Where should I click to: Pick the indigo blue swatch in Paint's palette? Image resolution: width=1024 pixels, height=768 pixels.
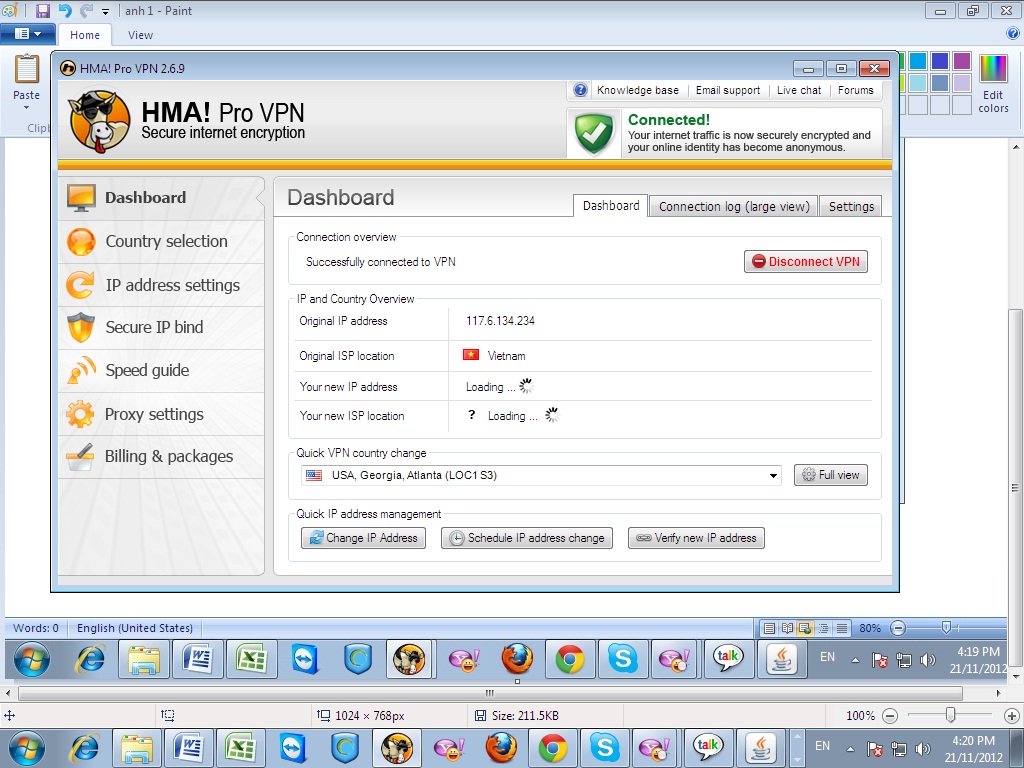940,61
